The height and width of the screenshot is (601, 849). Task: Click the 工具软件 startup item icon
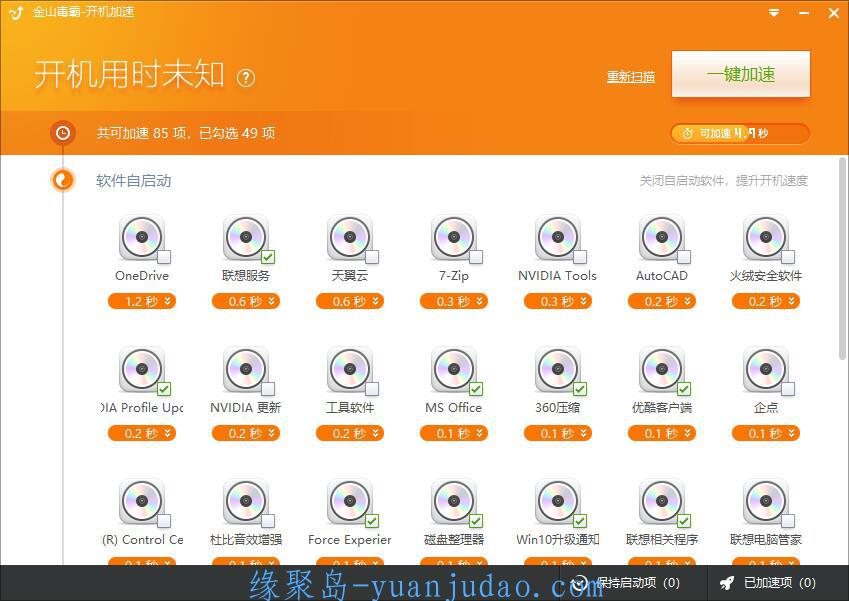coord(350,369)
